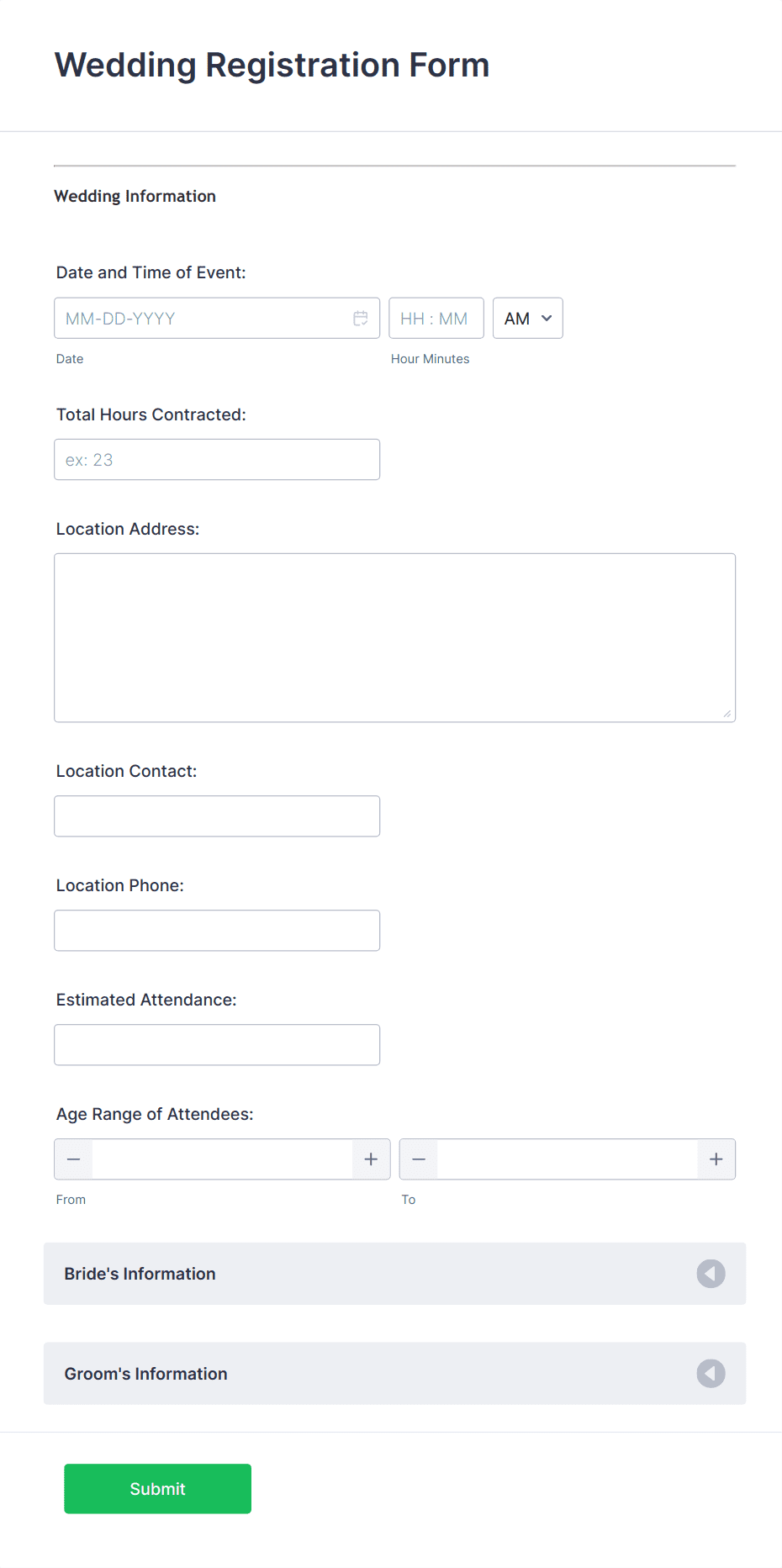The height and width of the screenshot is (1568, 782).
Task: Click the Bride's Information arrow icon
Action: [x=711, y=1274]
